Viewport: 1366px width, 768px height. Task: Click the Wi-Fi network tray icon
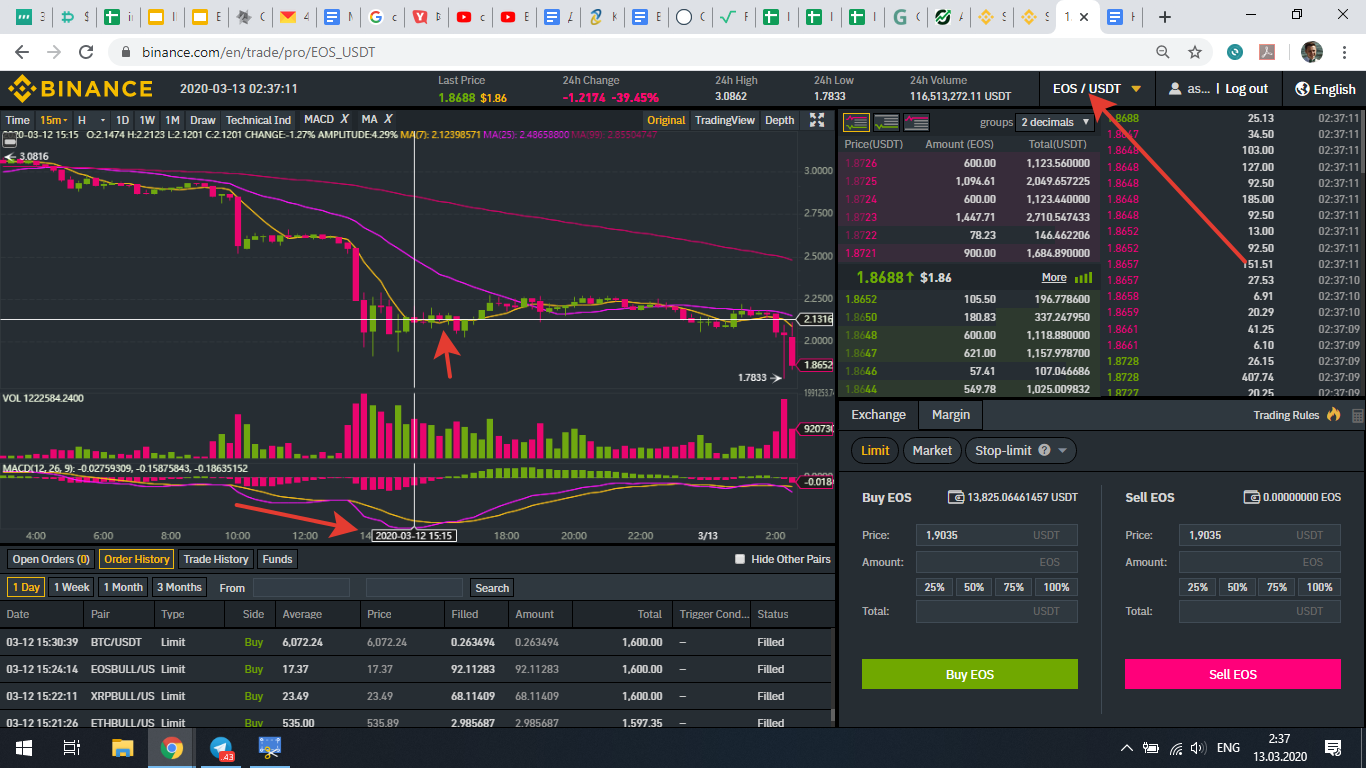1176,747
